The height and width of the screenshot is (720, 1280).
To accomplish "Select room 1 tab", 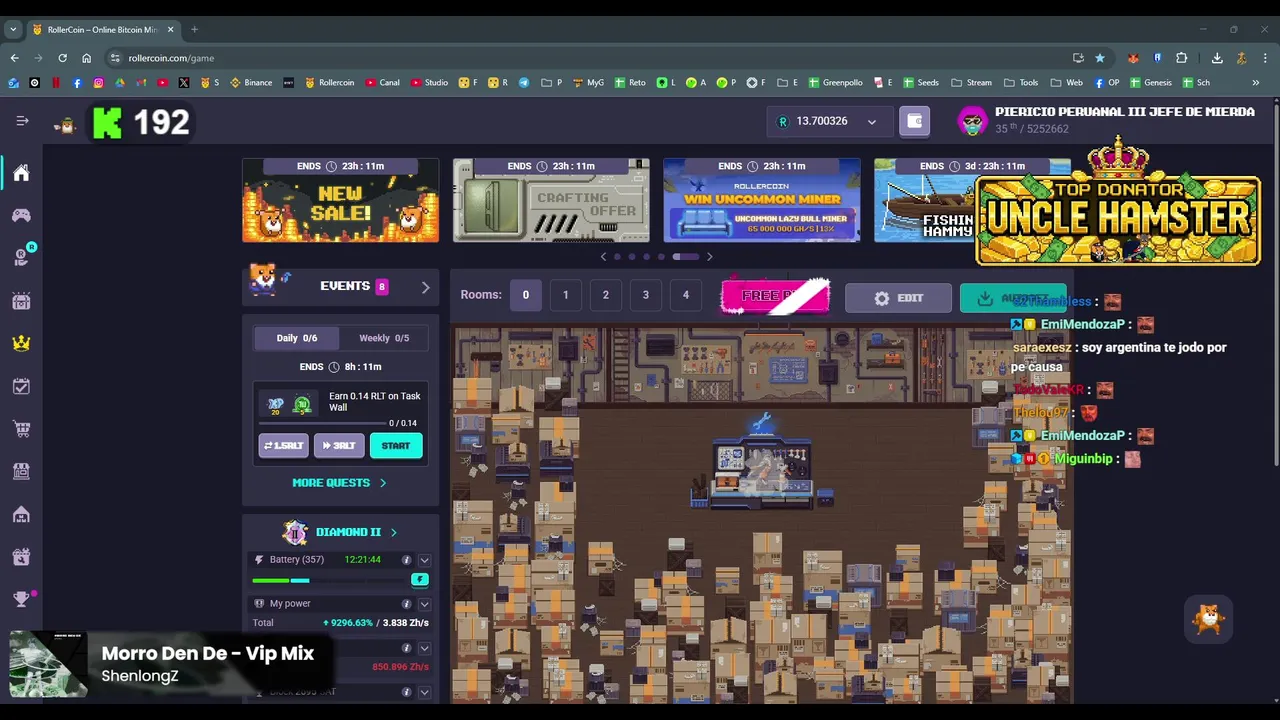I will pos(565,295).
